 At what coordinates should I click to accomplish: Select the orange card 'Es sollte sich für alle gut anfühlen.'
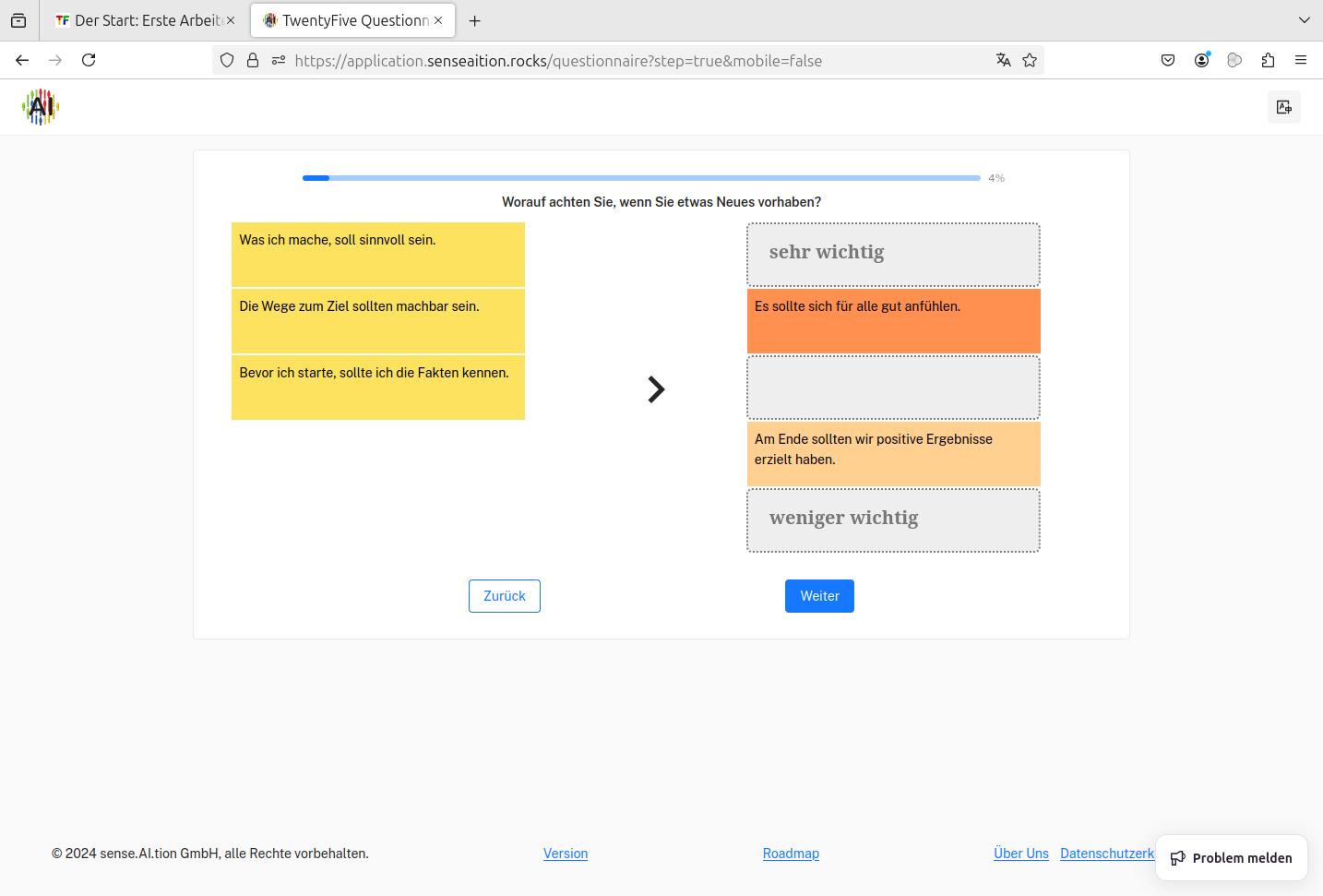click(894, 321)
